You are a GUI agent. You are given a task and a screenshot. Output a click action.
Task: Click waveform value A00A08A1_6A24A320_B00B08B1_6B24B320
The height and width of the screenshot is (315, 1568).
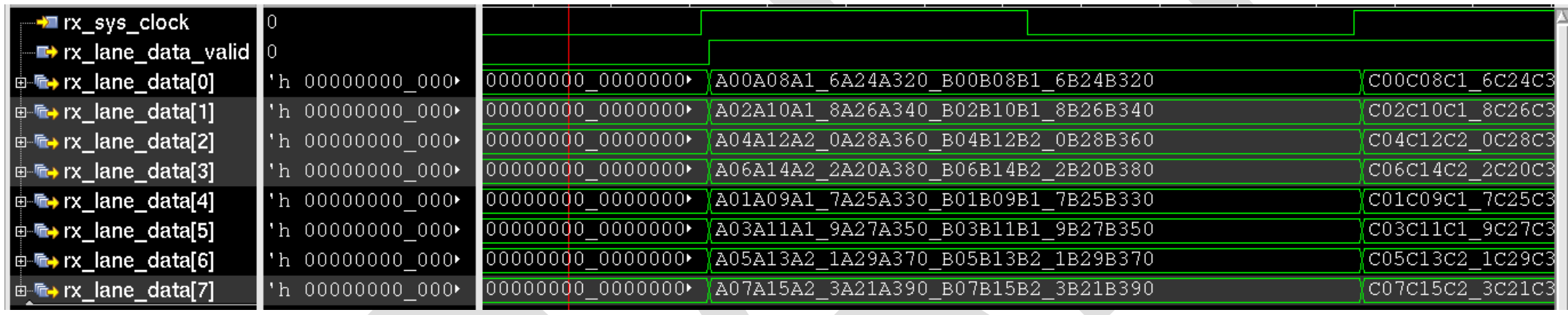coord(935,81)
